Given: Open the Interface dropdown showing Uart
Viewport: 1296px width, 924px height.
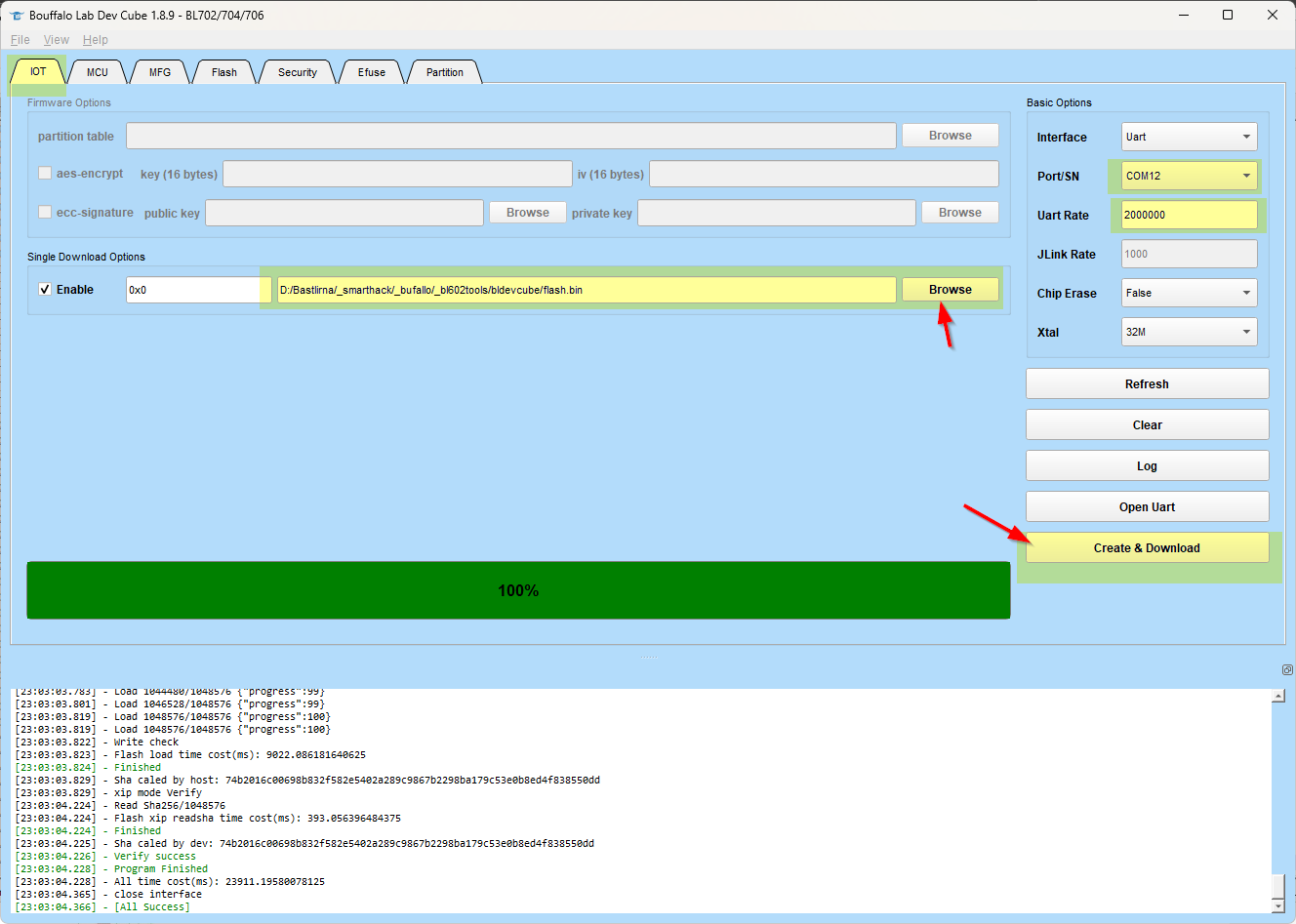Looking at the screenshot, I should click(x=1189, y=137).
